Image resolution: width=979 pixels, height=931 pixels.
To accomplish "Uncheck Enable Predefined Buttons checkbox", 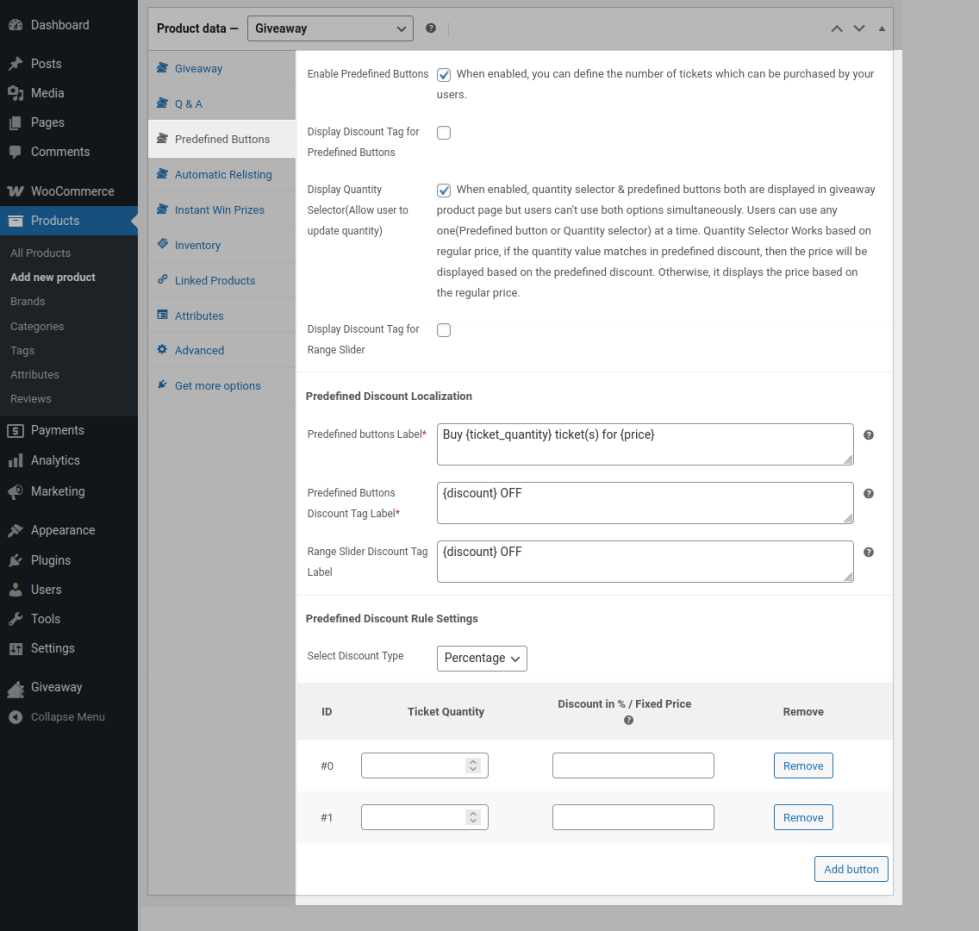I will pos(444,75).
